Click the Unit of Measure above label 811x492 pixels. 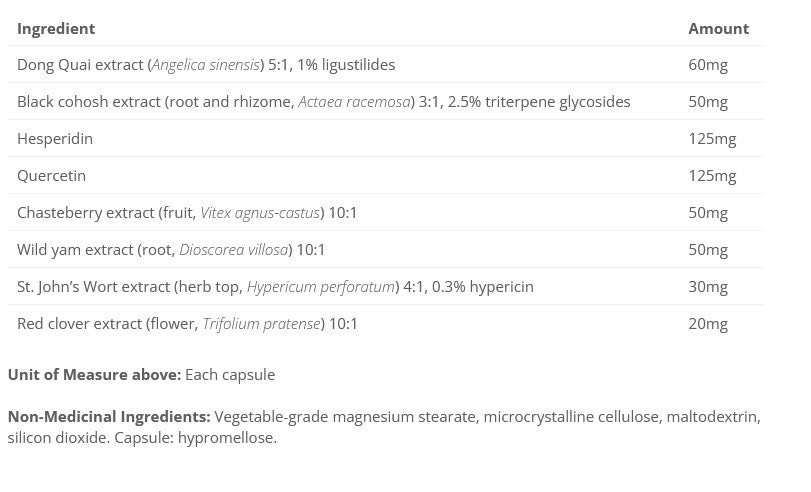pyautogui.click(x=94, y=375)
